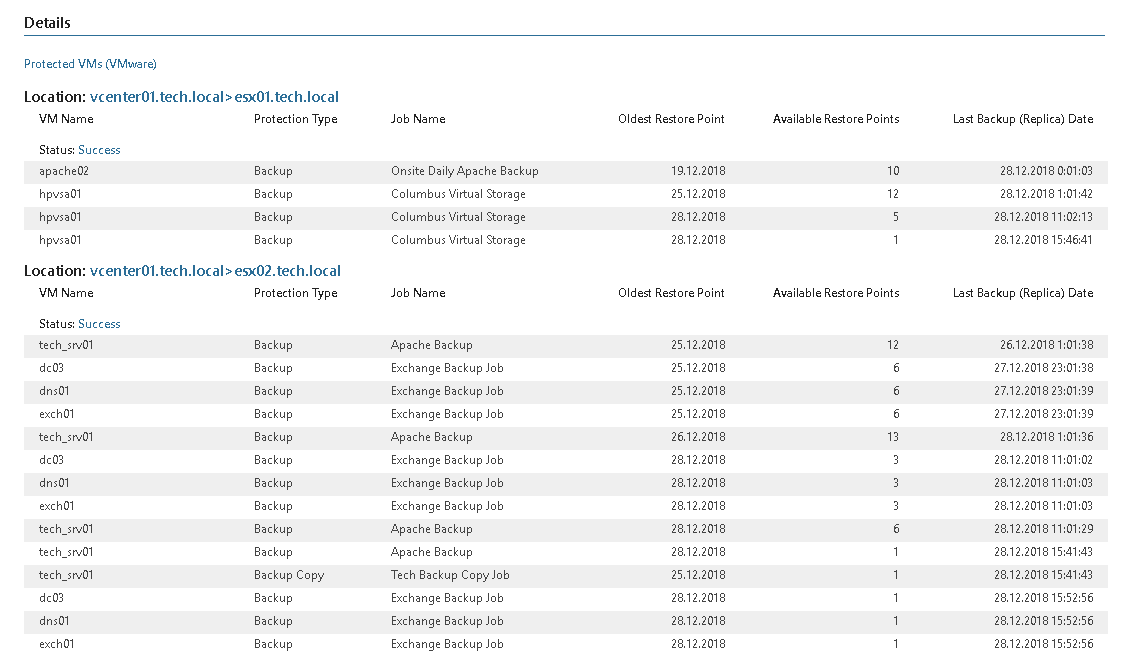Screen dimensions: 1141x666
Task: Click Success status link above apache02 row
Action: pos(99,150)
